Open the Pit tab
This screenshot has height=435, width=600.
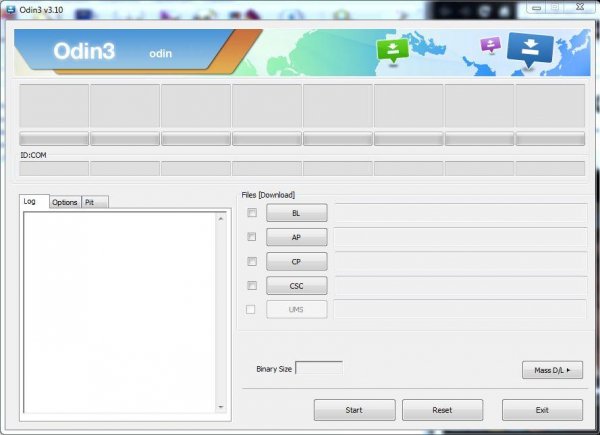coord(95,202)
